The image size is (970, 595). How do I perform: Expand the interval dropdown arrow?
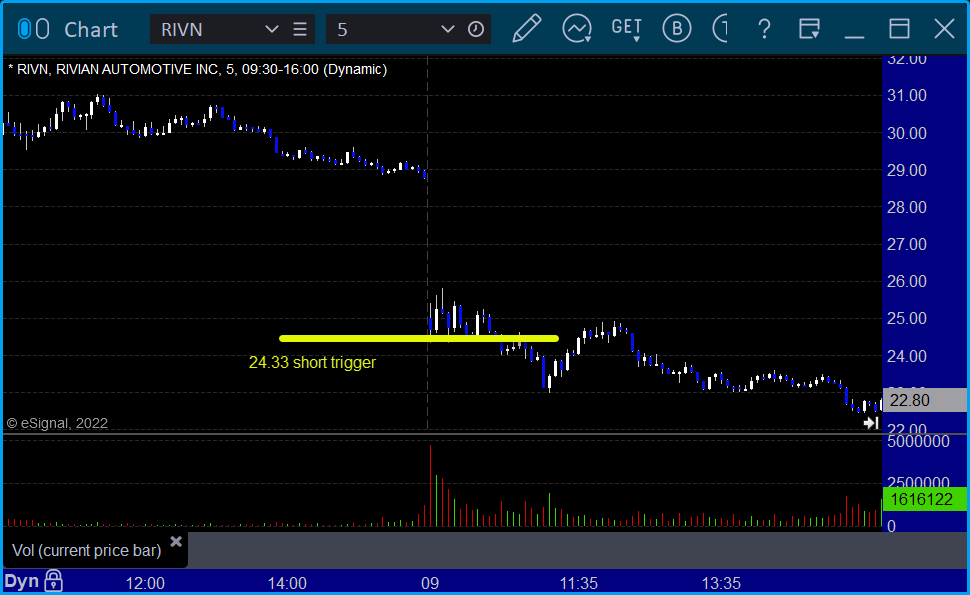[x=447, y=29]
